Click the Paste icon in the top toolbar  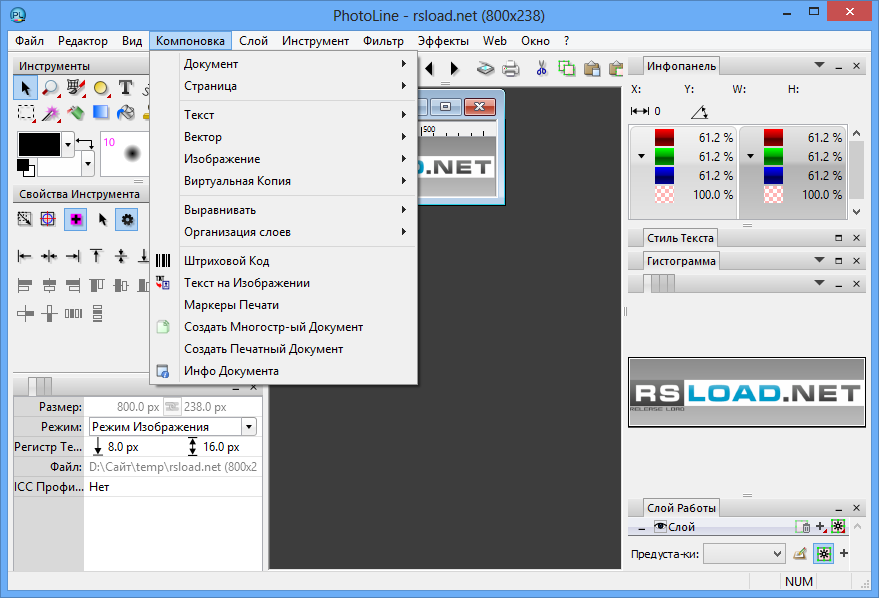coord(593,69)
